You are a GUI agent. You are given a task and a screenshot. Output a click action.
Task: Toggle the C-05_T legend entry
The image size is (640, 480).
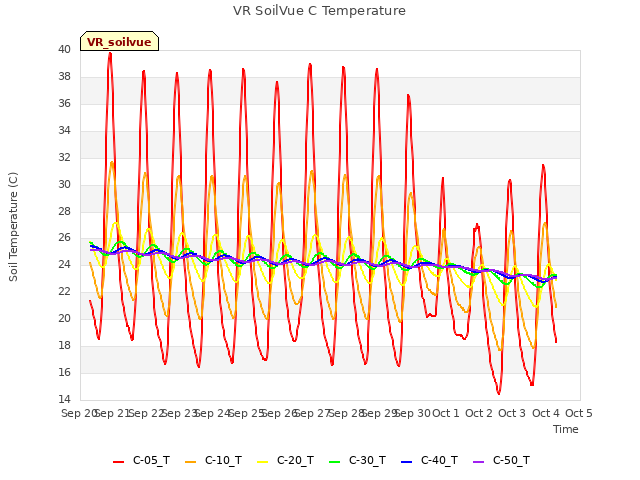coord(141,460)
